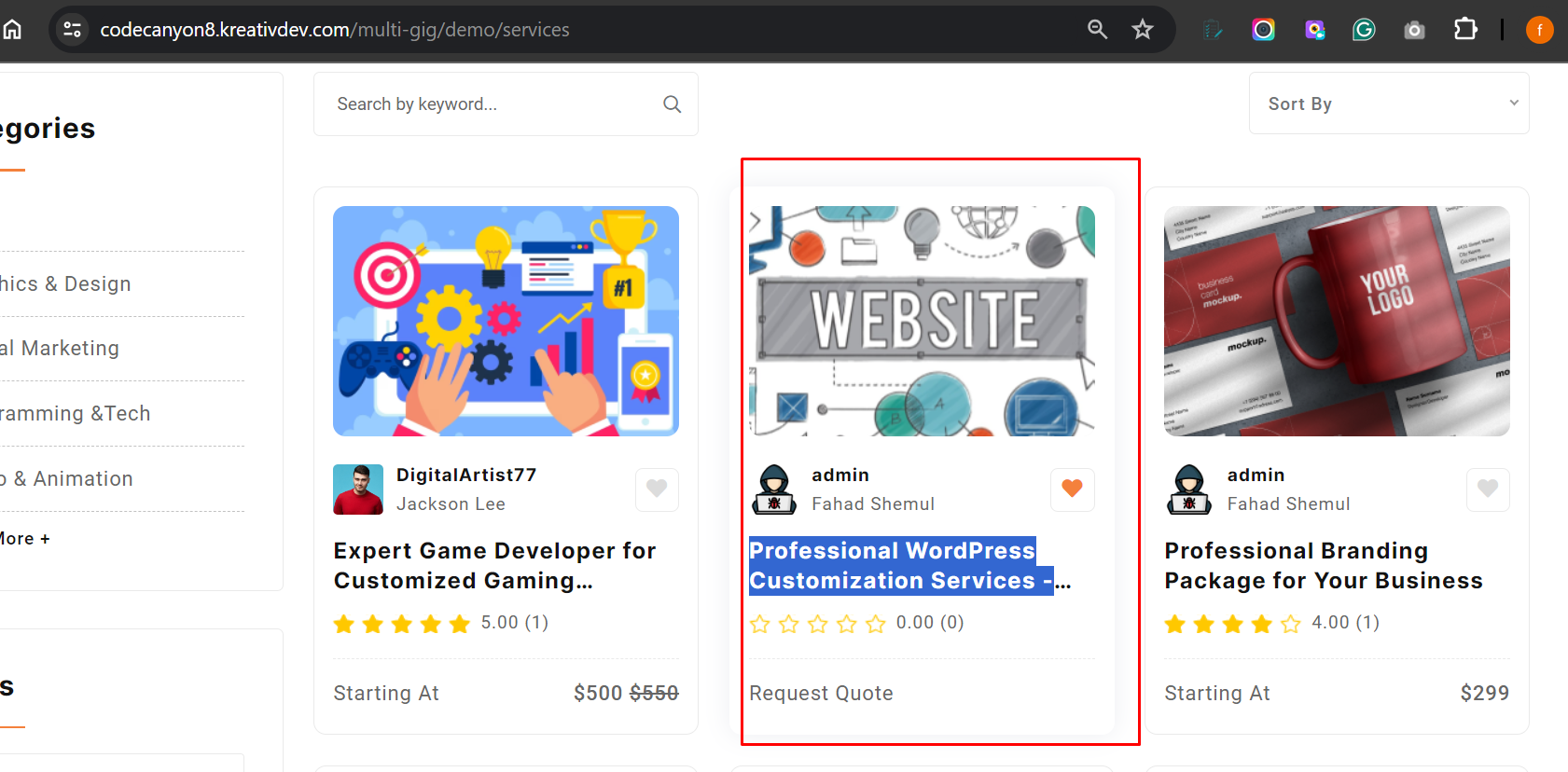Viewport: 1568px width, 772px height.
Task: Open Professional Branding Package title
Action: click(x=1324, y=565)
